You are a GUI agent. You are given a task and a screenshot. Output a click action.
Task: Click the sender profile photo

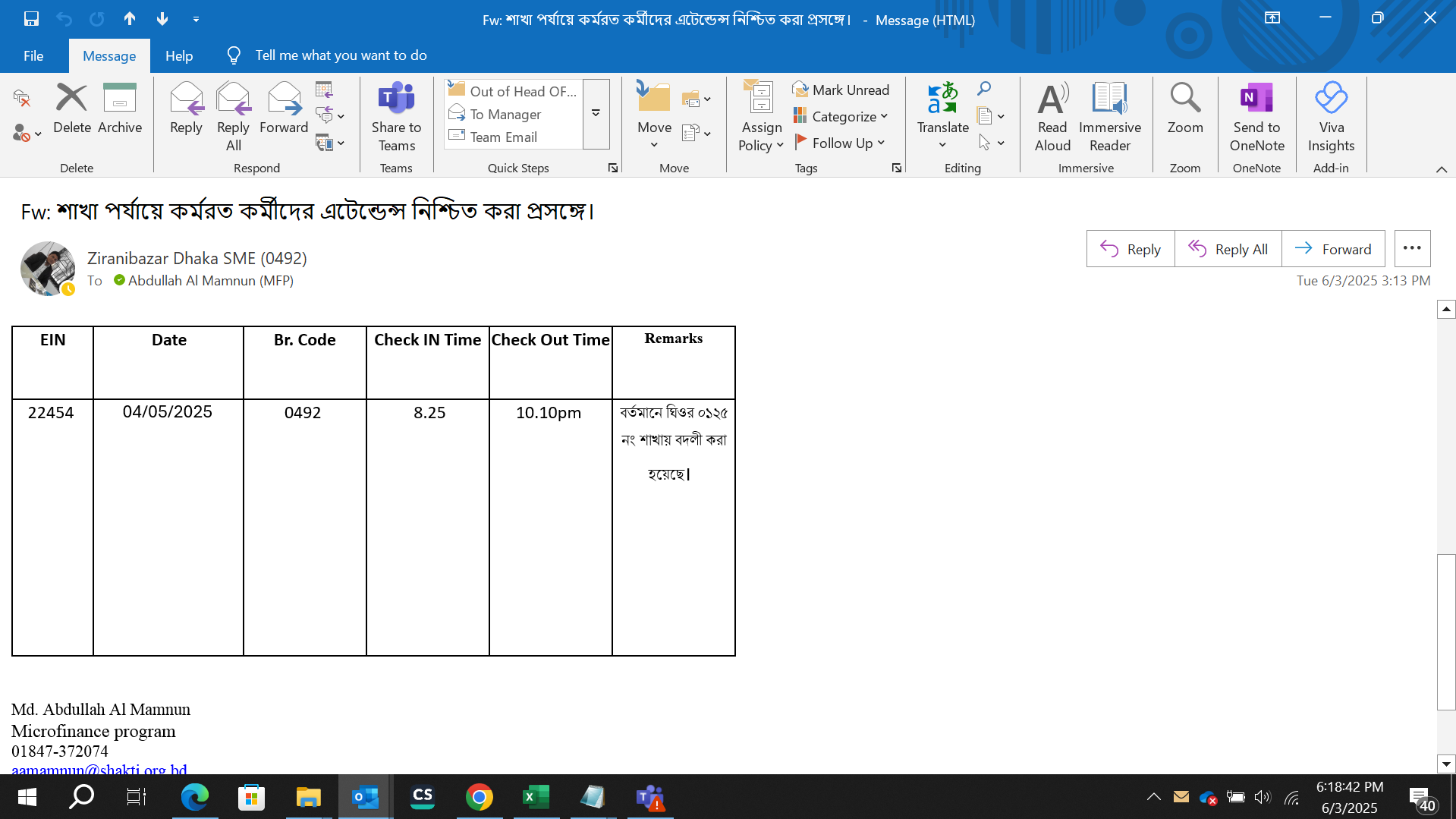[x=48, y=269]
